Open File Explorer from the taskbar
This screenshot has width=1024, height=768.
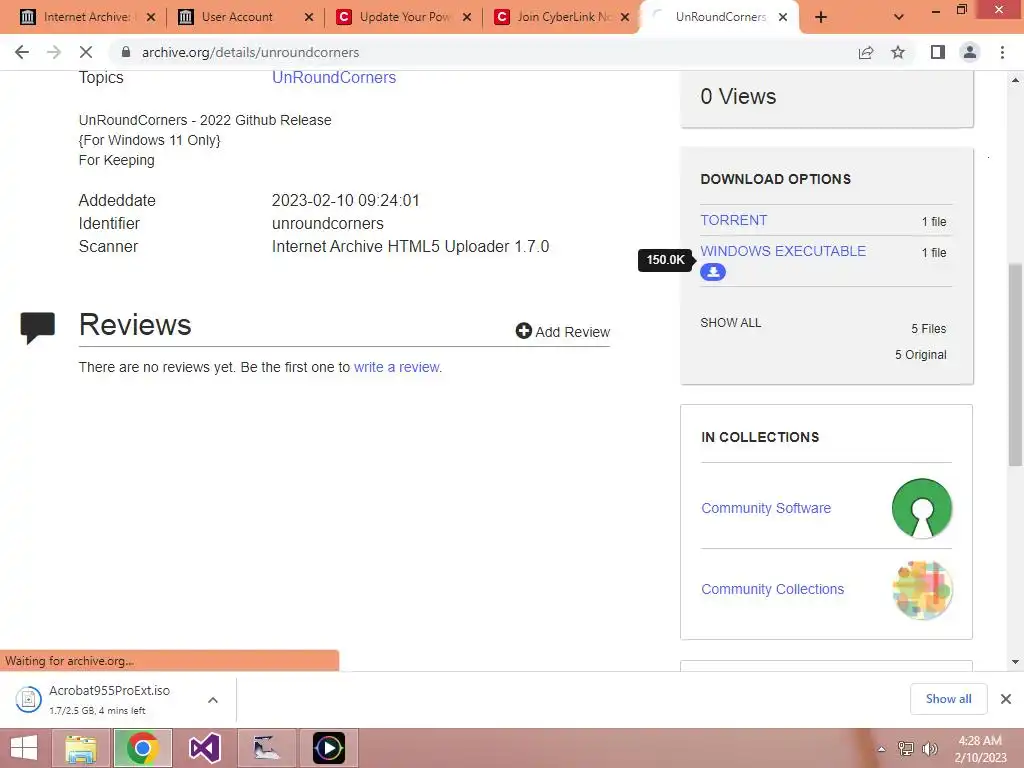click(81, 748)
